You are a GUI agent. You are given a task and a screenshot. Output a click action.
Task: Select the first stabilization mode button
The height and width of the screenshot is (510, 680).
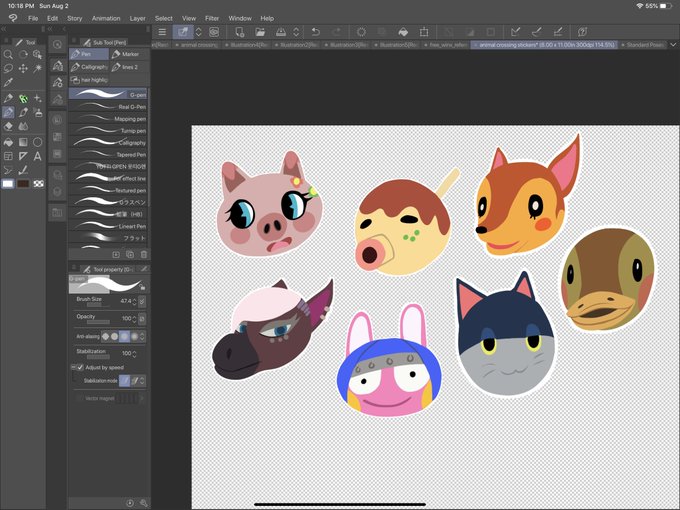124,381
